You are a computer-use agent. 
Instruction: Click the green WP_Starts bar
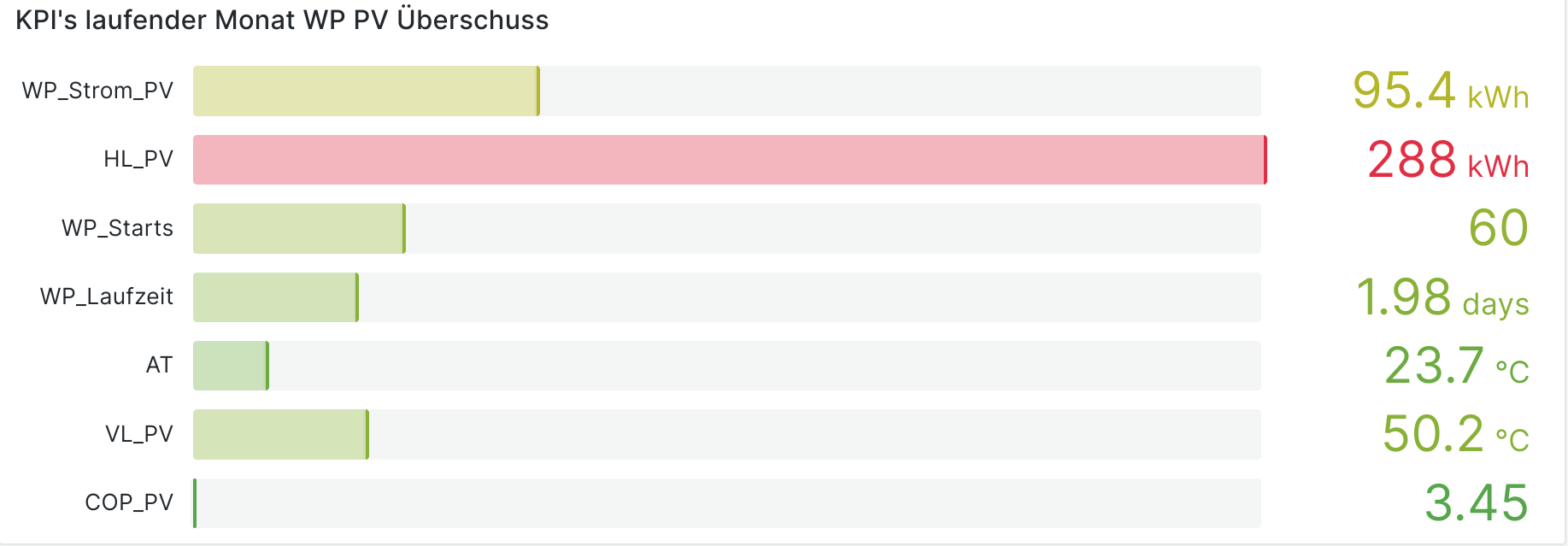(x=299, y=228)
